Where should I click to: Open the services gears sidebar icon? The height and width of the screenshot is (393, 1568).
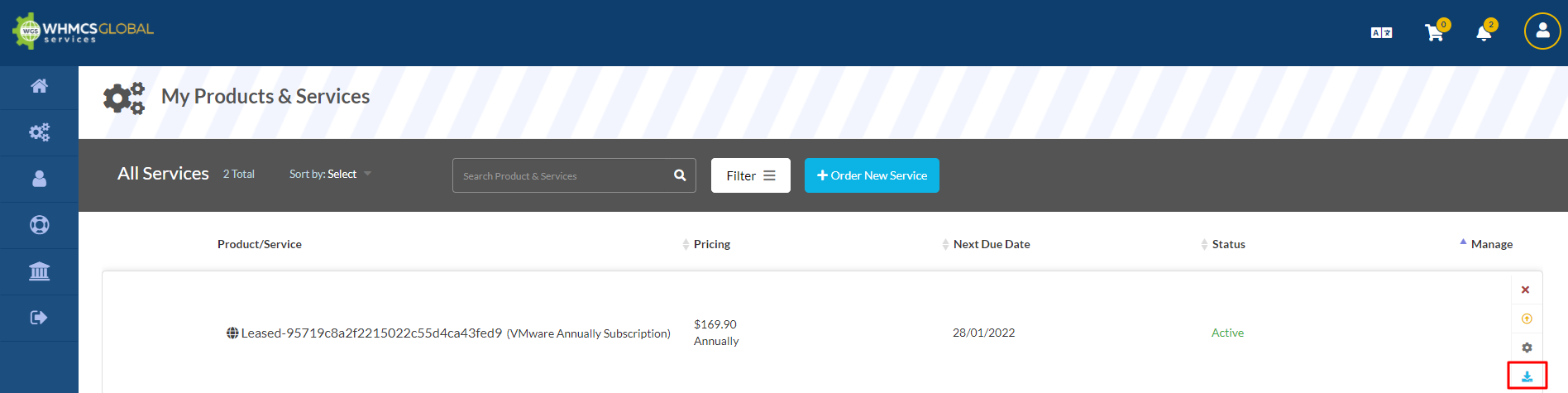point(39,132)
